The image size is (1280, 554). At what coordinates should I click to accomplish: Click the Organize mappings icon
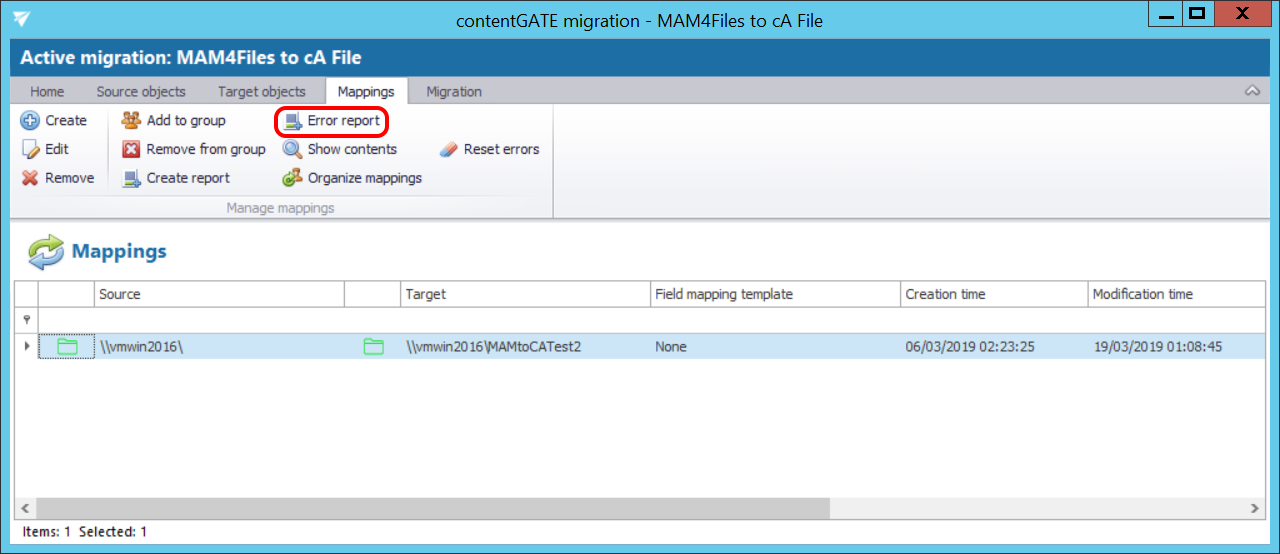click(x=292, y=178)
